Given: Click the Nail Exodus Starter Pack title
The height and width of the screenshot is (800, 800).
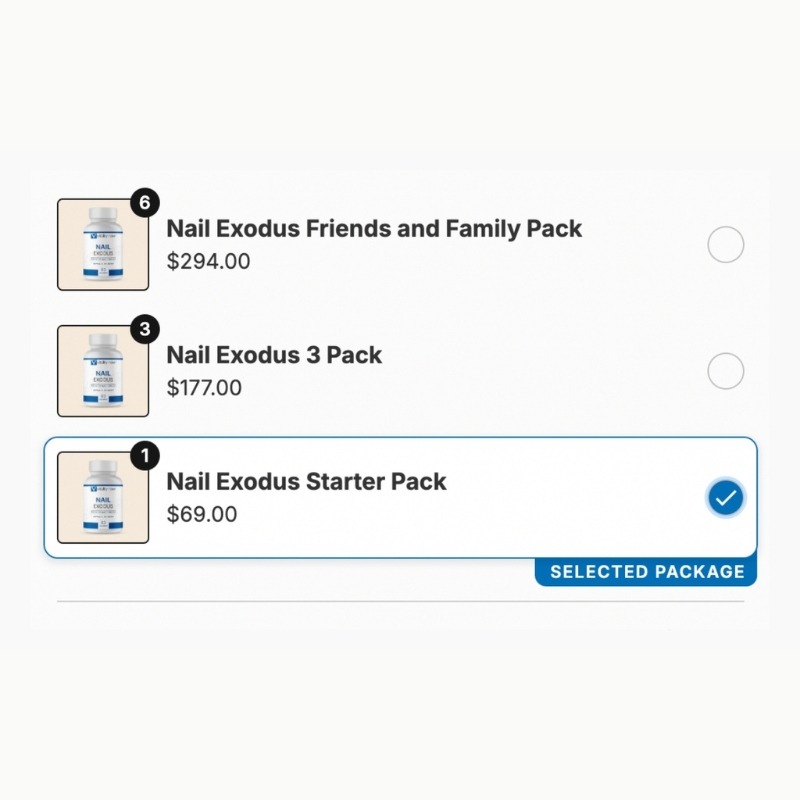Looking at the screenshot, I should point(306,482).
